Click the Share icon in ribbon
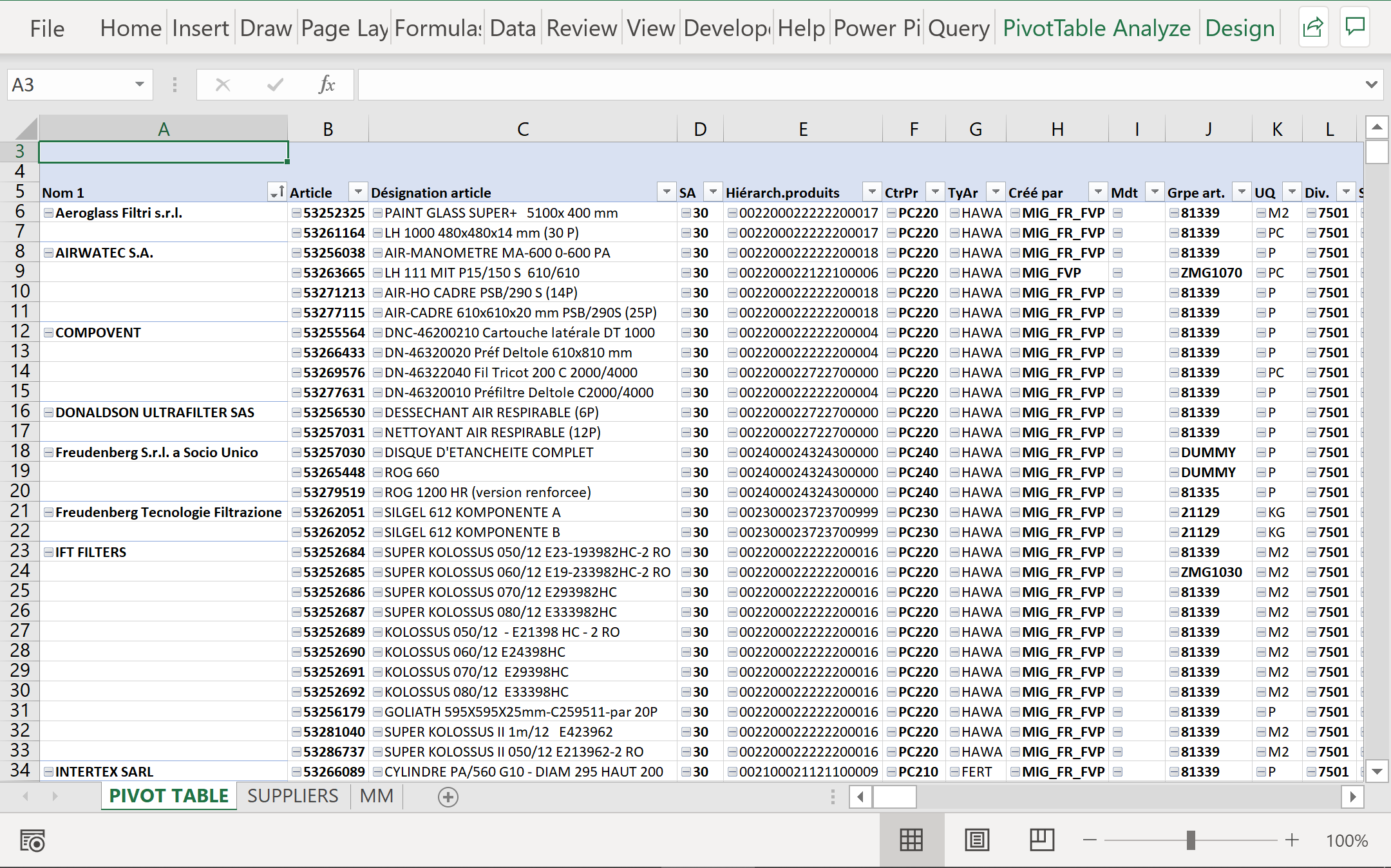 point(1312,27)
